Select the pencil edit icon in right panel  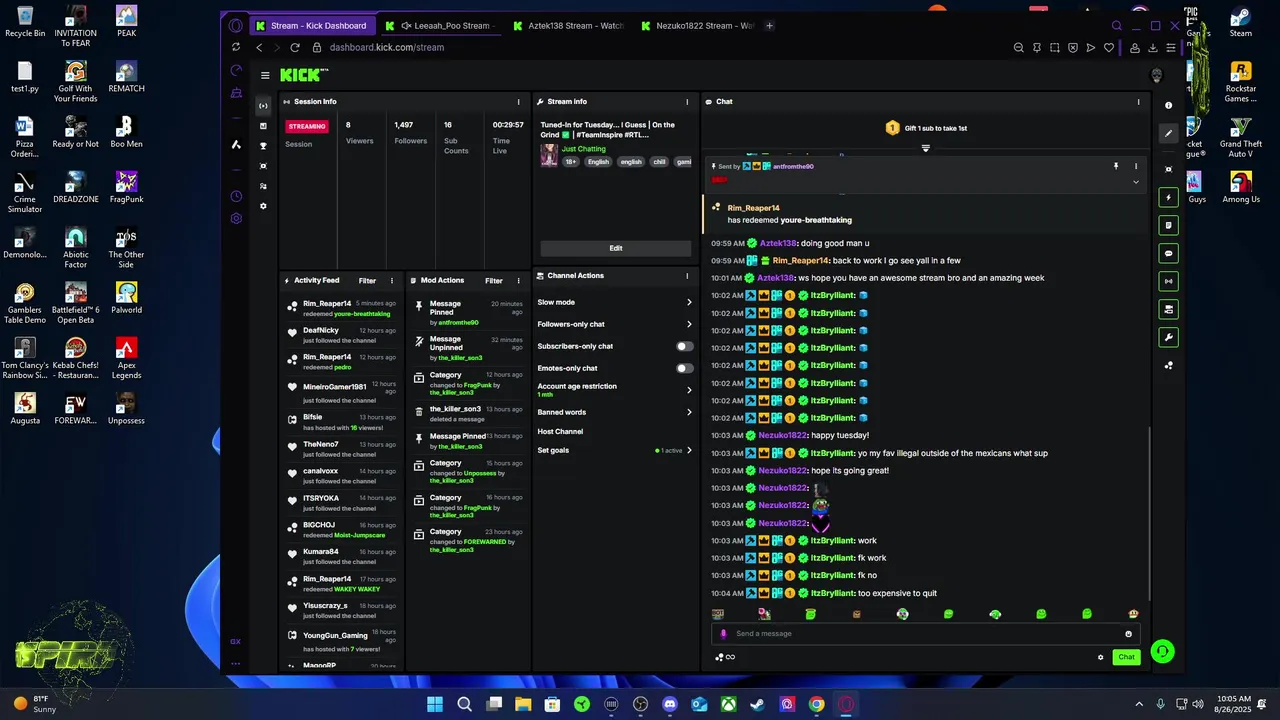pyautogui.click(x=1168, y=132)
